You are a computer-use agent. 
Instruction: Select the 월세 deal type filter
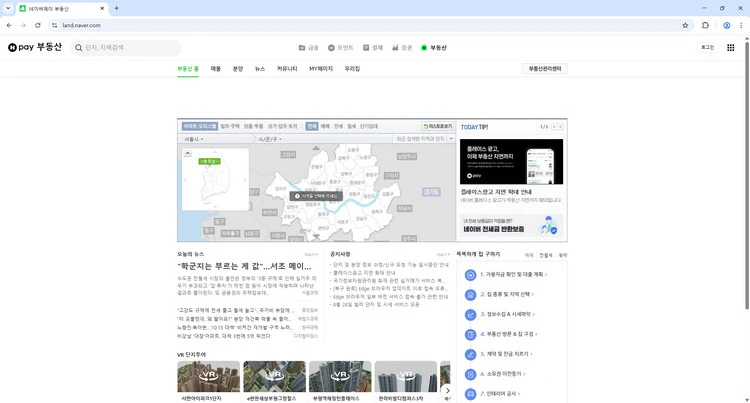point(352,127)
